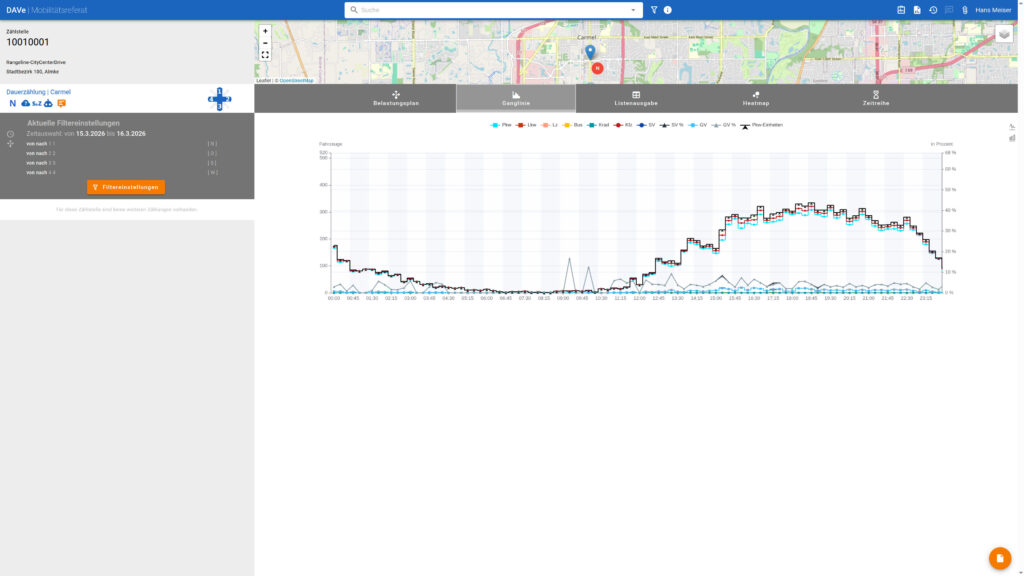1024x576 pixels.
Task: Open the history clock icon in header
Action: [933, 10]
